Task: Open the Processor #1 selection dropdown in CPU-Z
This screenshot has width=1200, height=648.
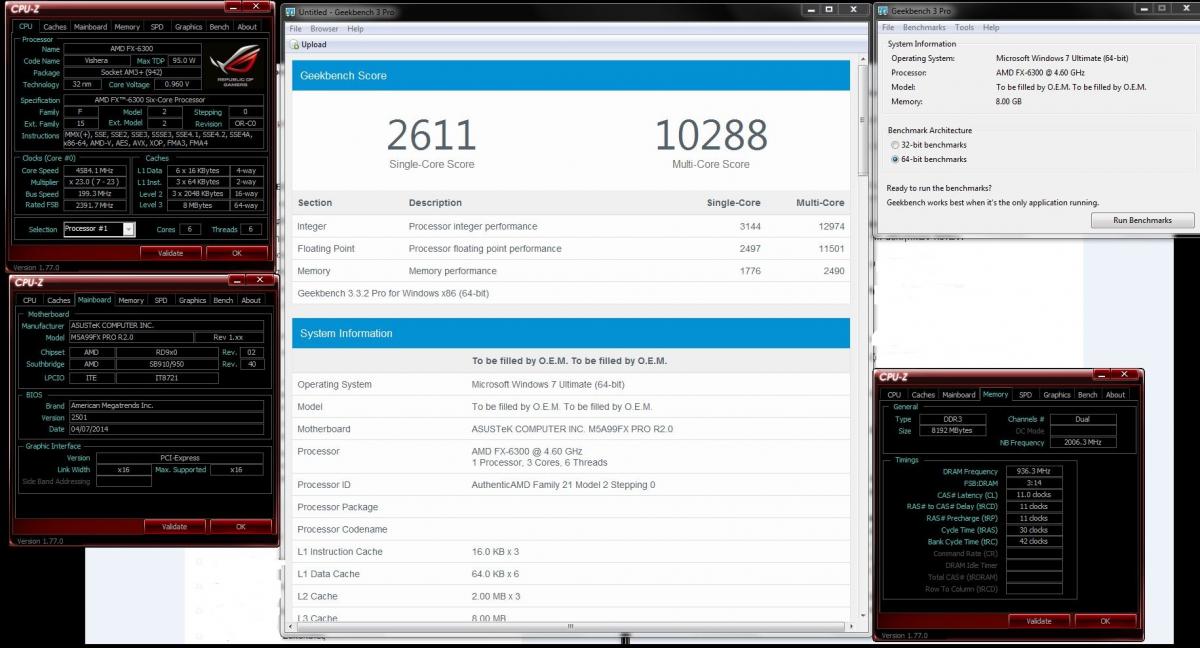Action: click(x=128, y=229)
